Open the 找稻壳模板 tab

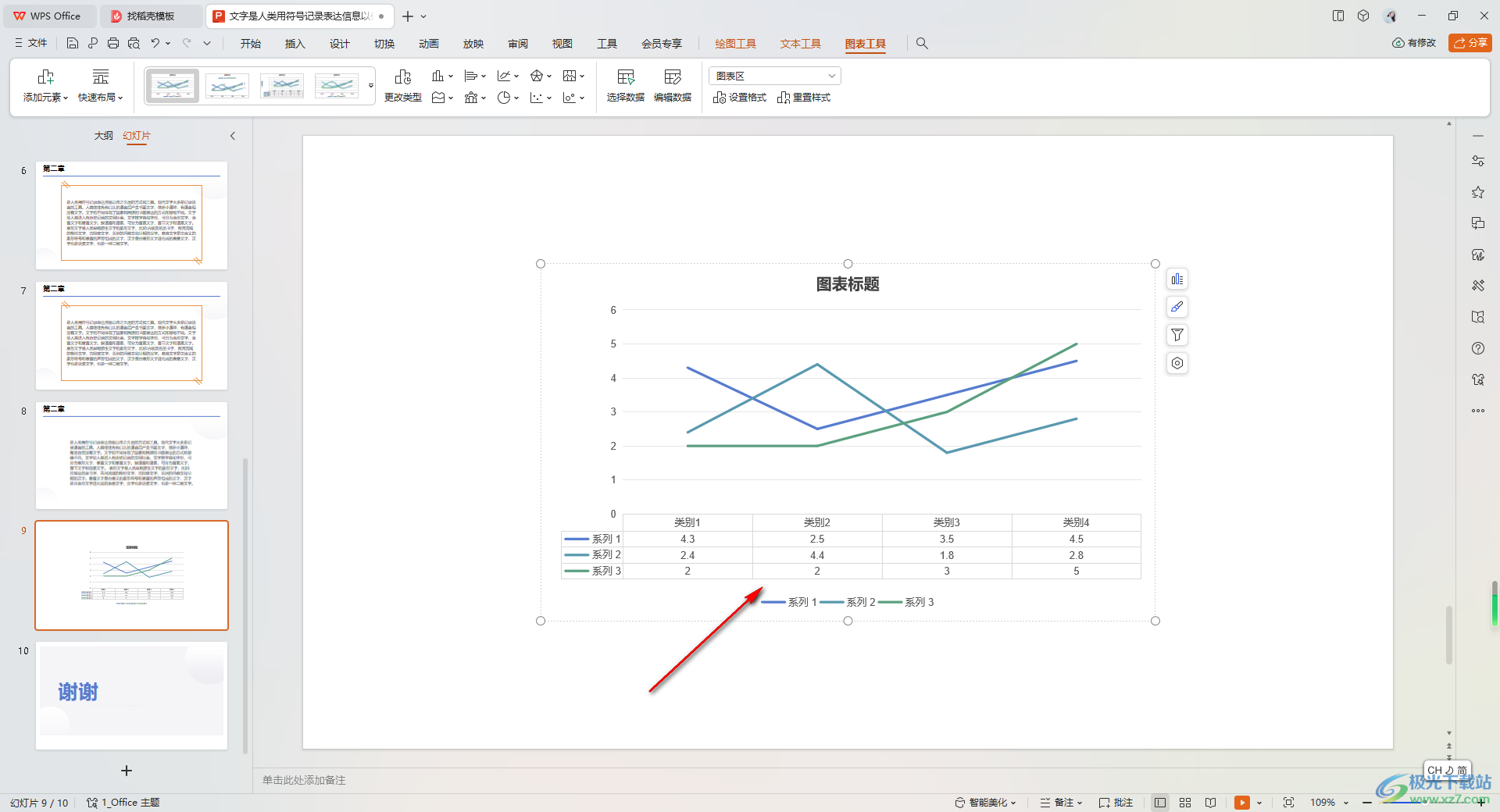151,16
